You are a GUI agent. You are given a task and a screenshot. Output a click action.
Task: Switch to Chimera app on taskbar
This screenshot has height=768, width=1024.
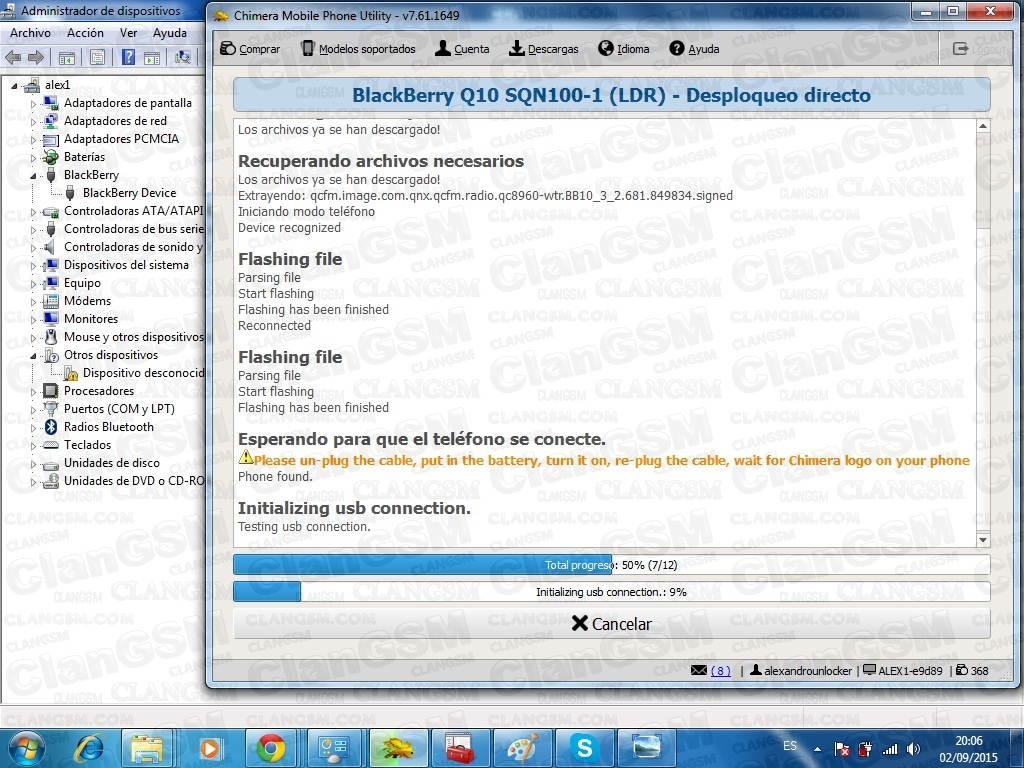point(398,748)
